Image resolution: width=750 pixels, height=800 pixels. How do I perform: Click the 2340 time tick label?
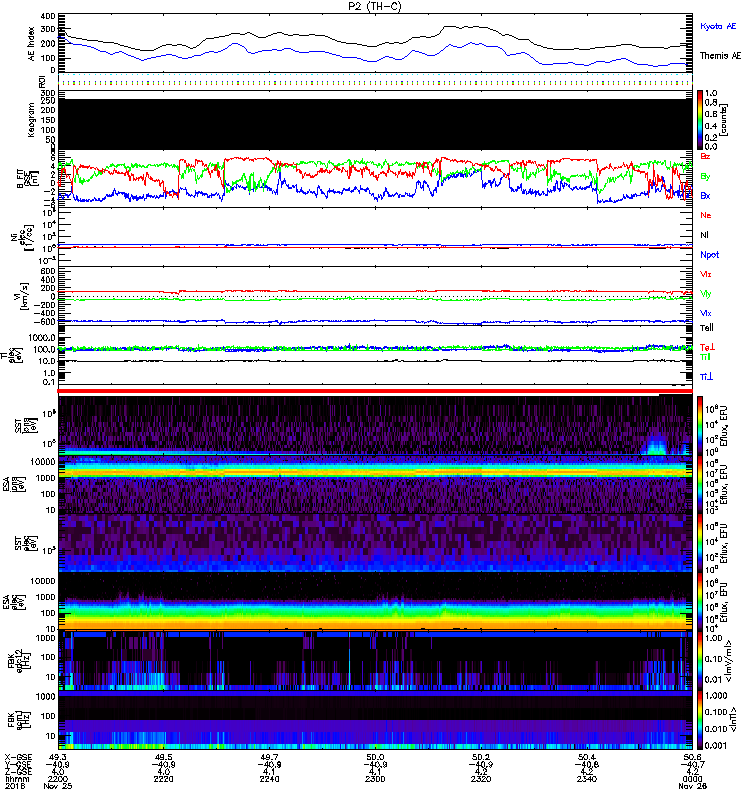point(587,779)
